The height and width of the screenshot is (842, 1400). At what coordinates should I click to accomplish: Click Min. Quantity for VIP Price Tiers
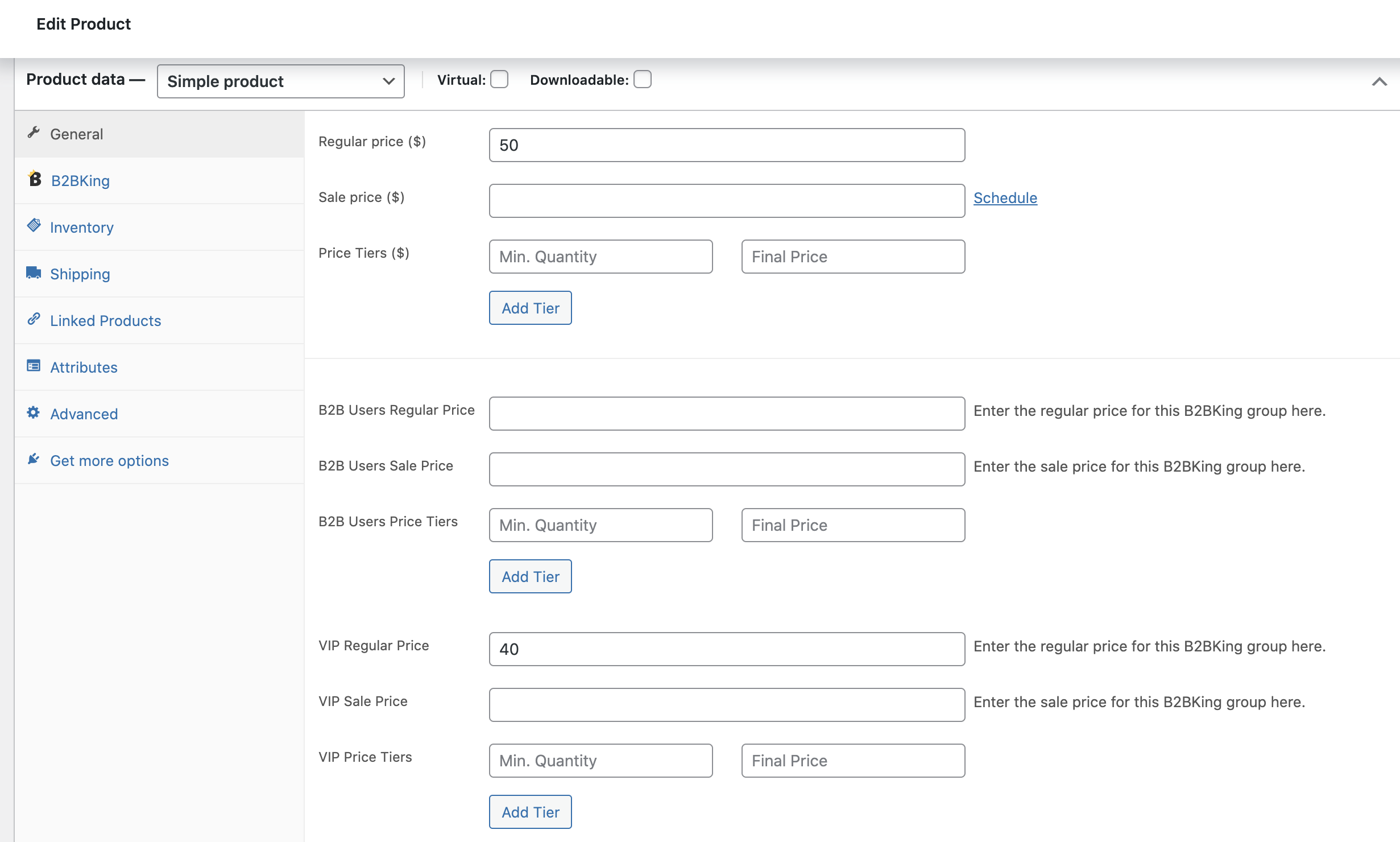600,761
